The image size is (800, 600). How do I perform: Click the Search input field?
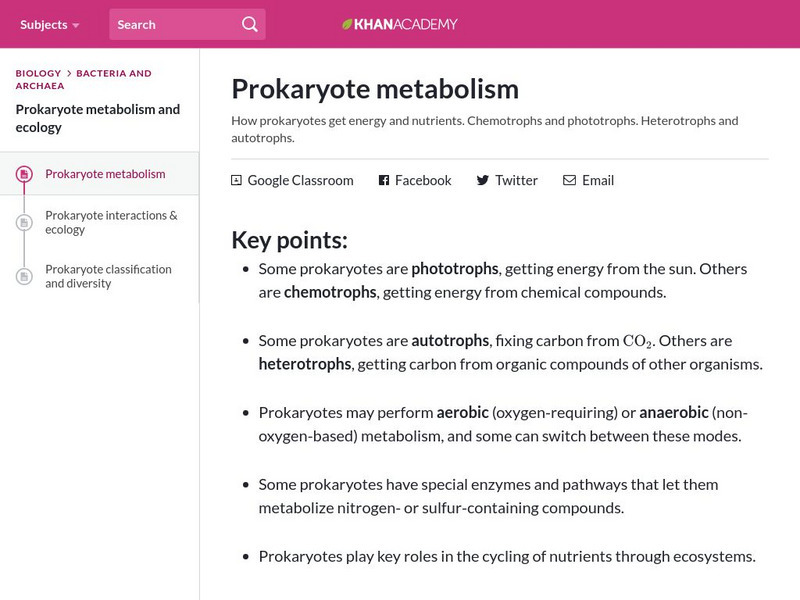tap(175, 24)
